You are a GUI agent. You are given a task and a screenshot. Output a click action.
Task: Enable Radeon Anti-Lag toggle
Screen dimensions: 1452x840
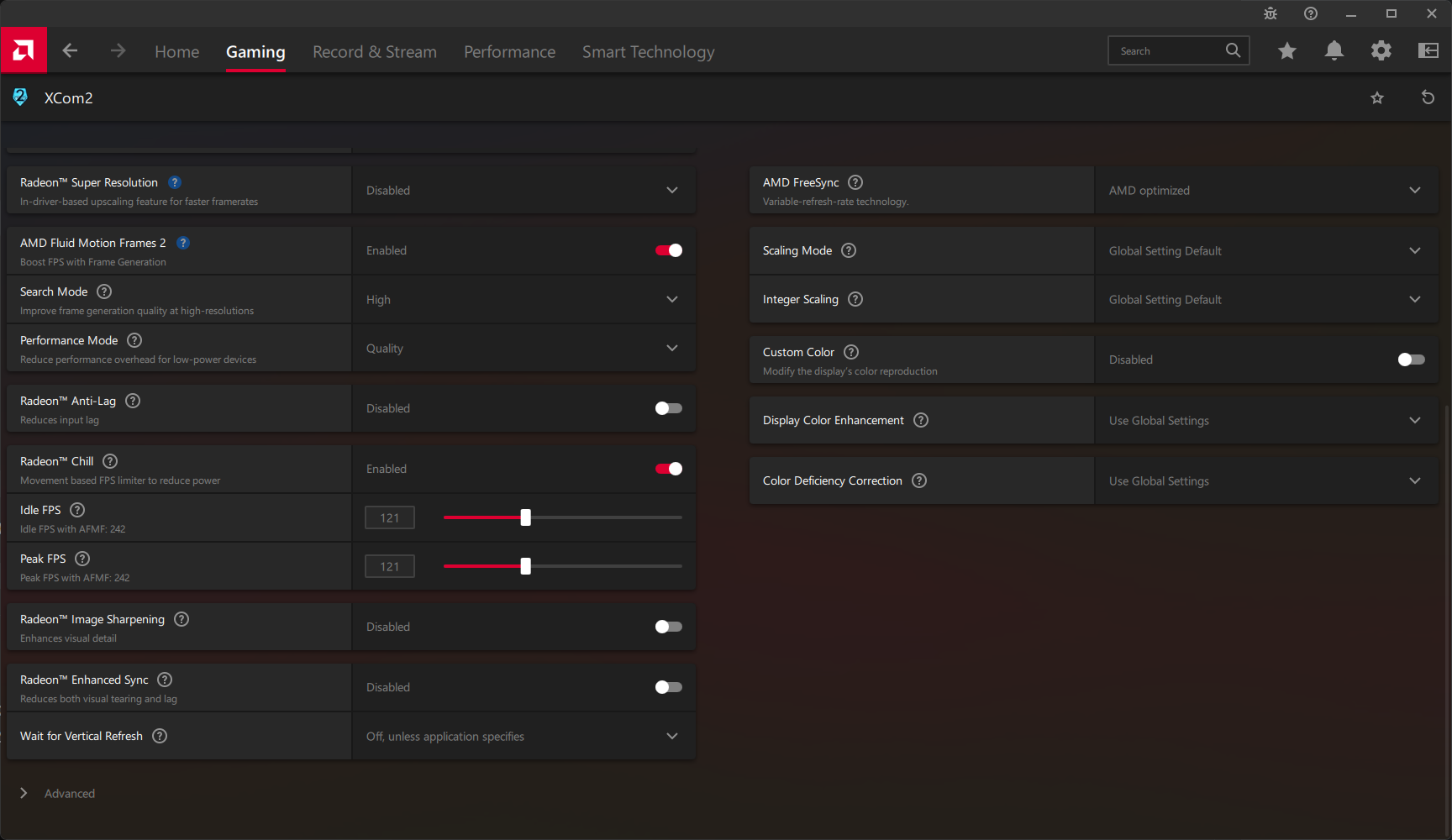click(x=669, y=408)
